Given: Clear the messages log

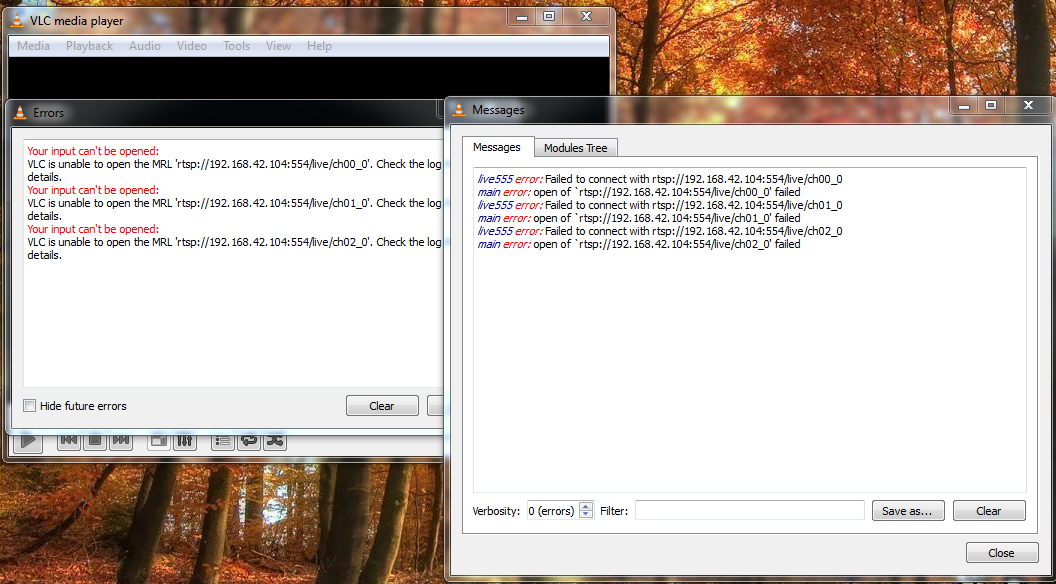Looking at the screenshot, I should point(989,511).
